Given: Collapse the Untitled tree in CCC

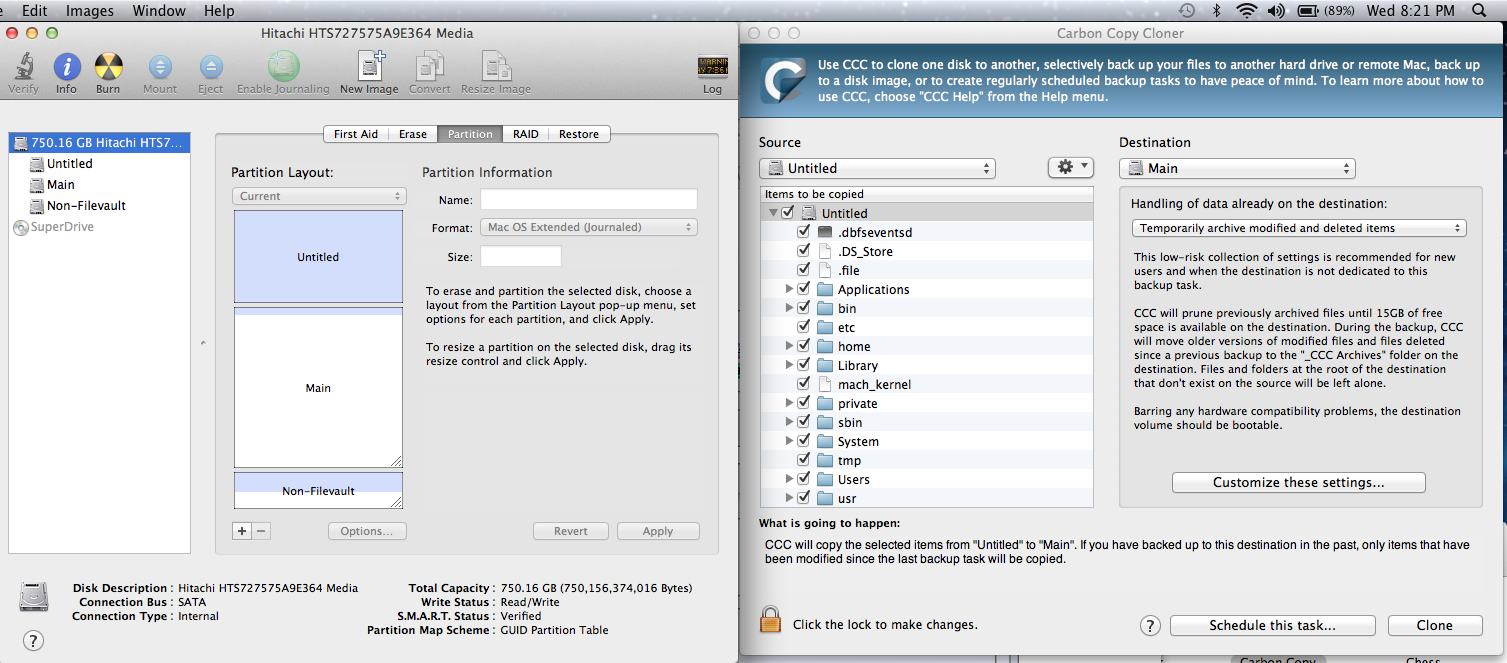Looking at the screenshot, I should pos(772,213).
